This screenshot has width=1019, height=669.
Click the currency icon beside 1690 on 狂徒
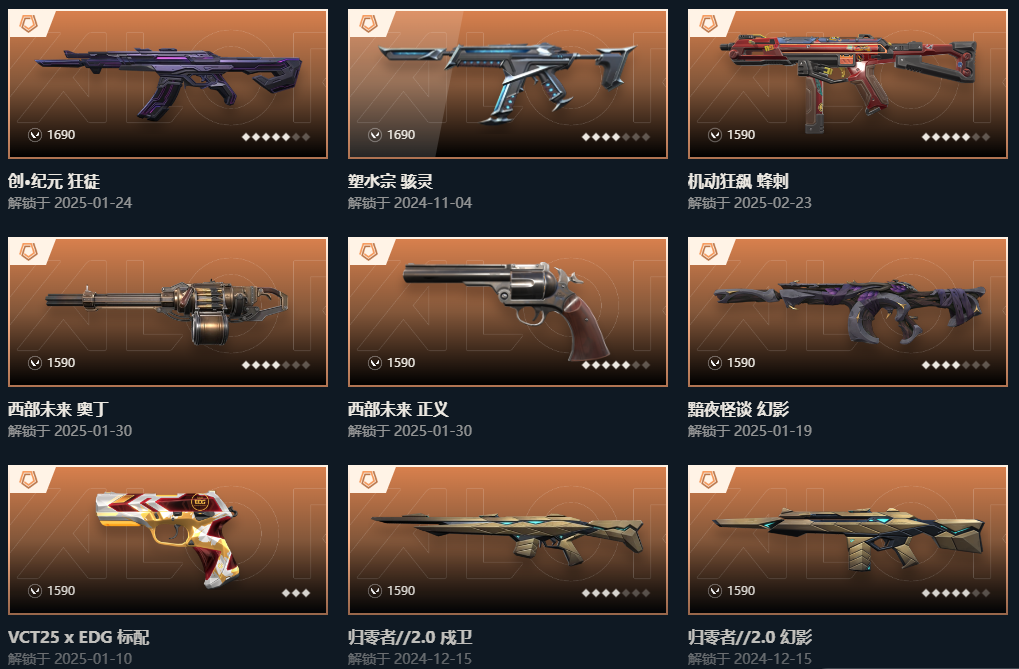pos(35,135)
